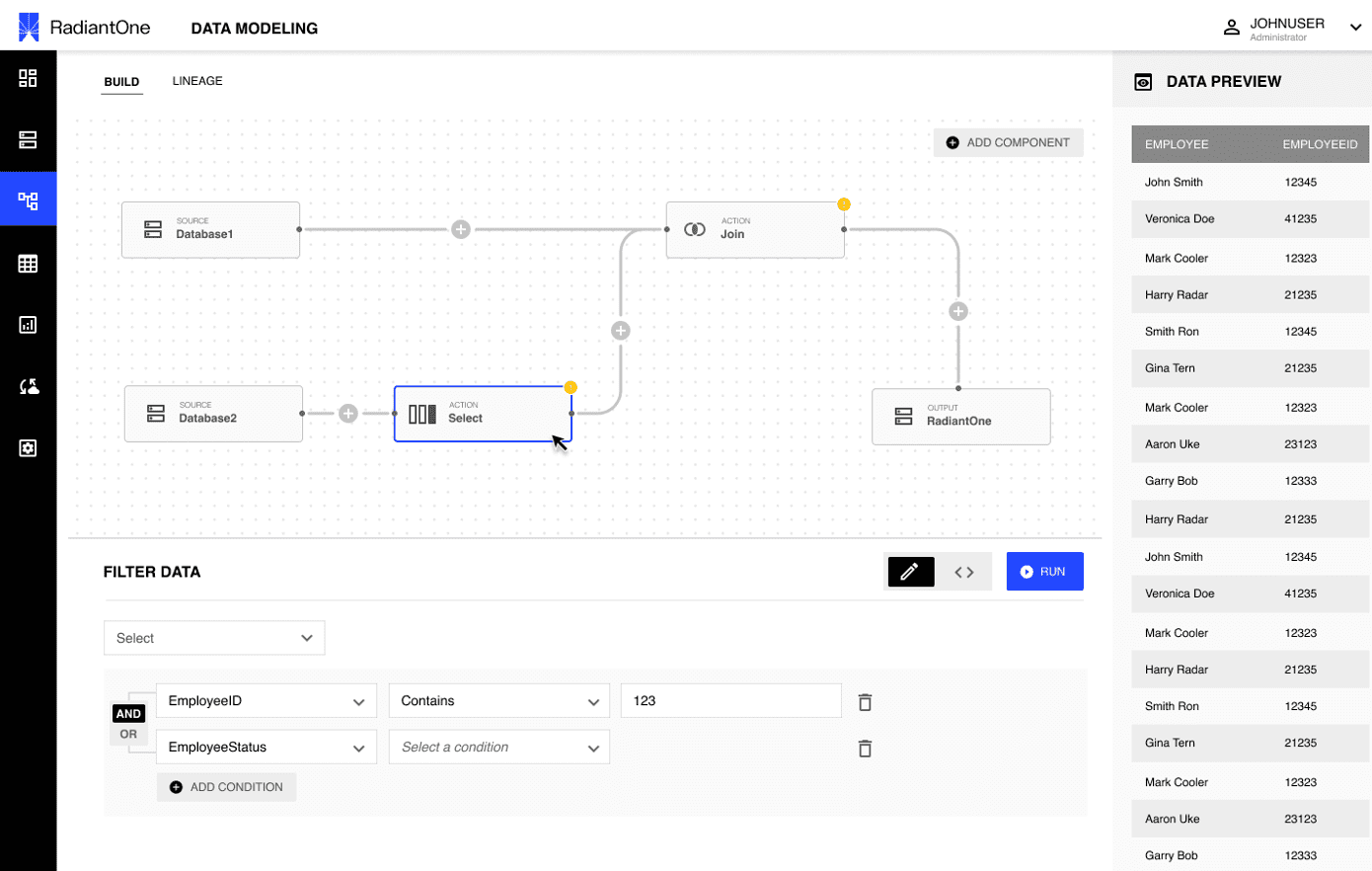This screenshot has height=871, width=1372.
Task: Switch to the BUILD tab
Action: tap(122, 82)
